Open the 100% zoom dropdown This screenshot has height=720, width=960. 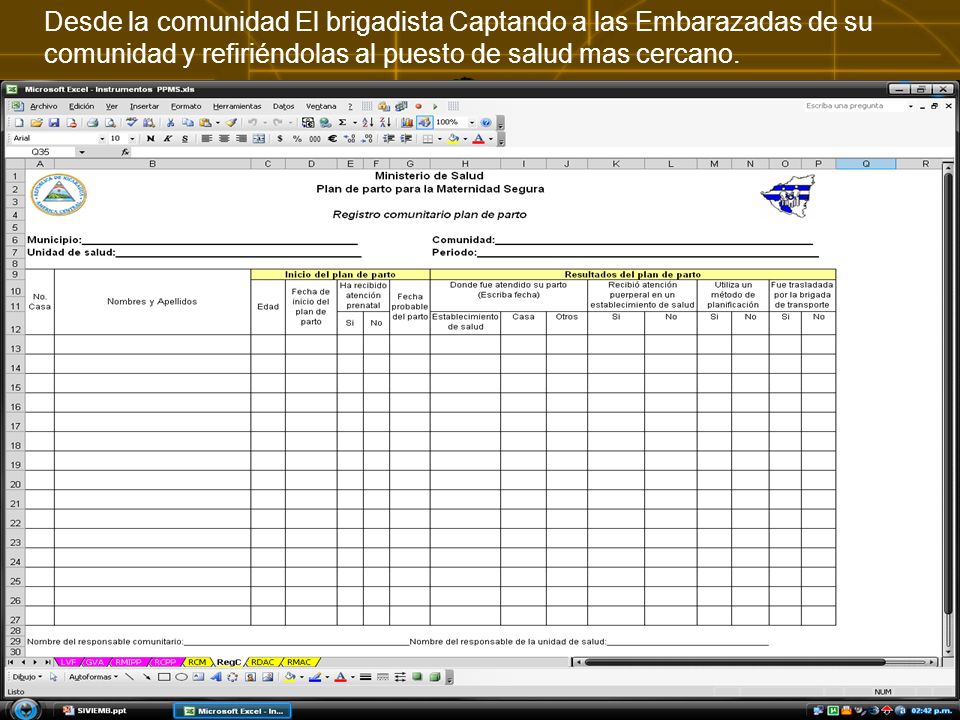[471, 122]
